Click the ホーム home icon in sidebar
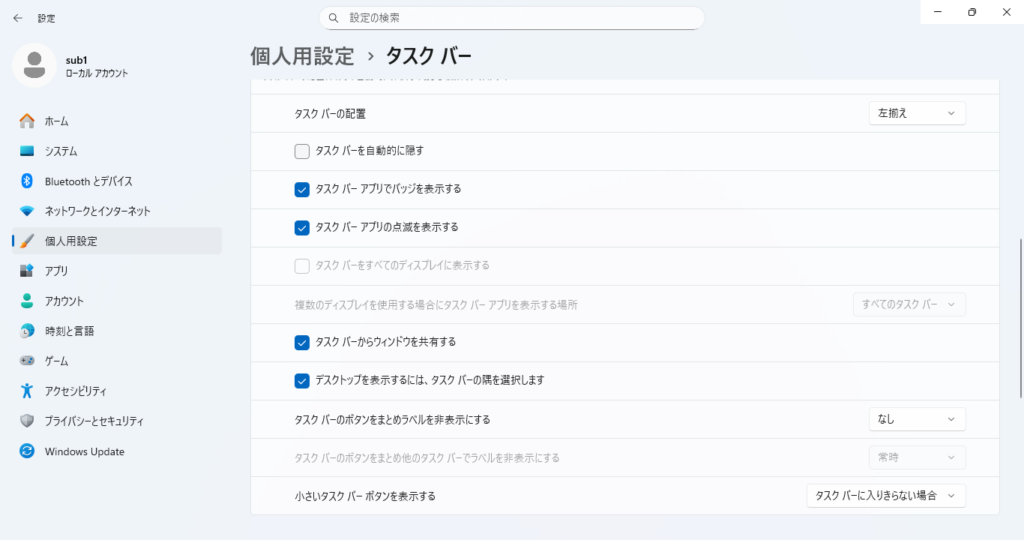The image size is (1024, 540). (27, 121)
